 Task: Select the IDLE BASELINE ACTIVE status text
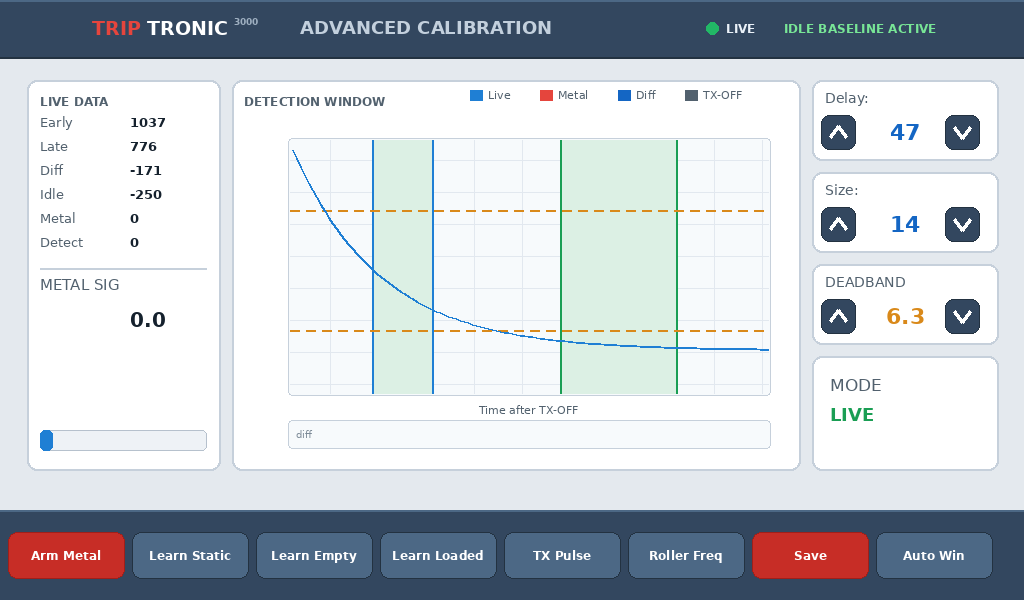click(859, 29)
